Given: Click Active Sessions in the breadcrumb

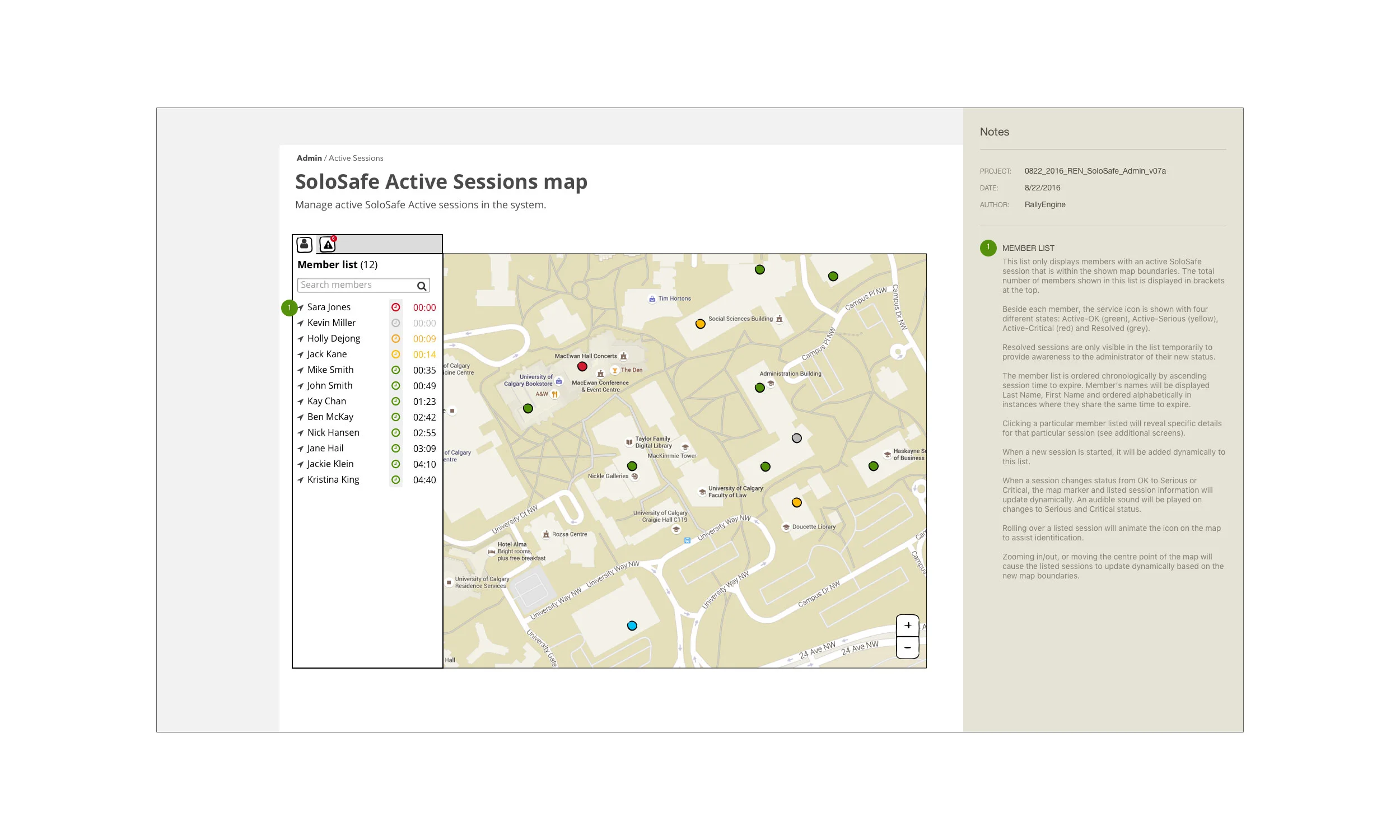Looking at the screenshot, I should pos(356,158).
